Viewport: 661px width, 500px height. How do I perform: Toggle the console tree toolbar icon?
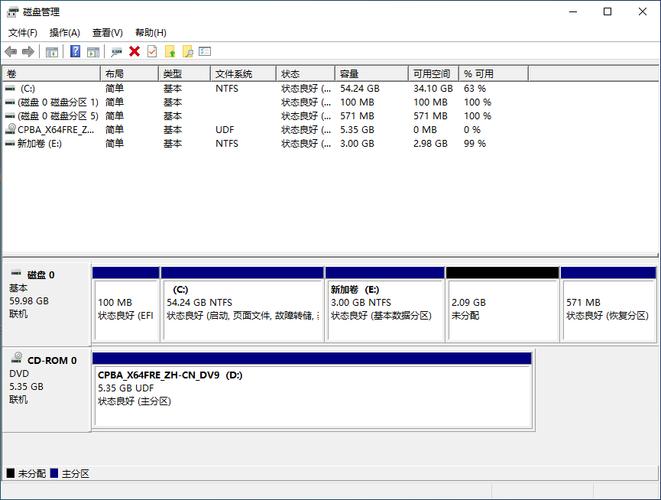52,52
